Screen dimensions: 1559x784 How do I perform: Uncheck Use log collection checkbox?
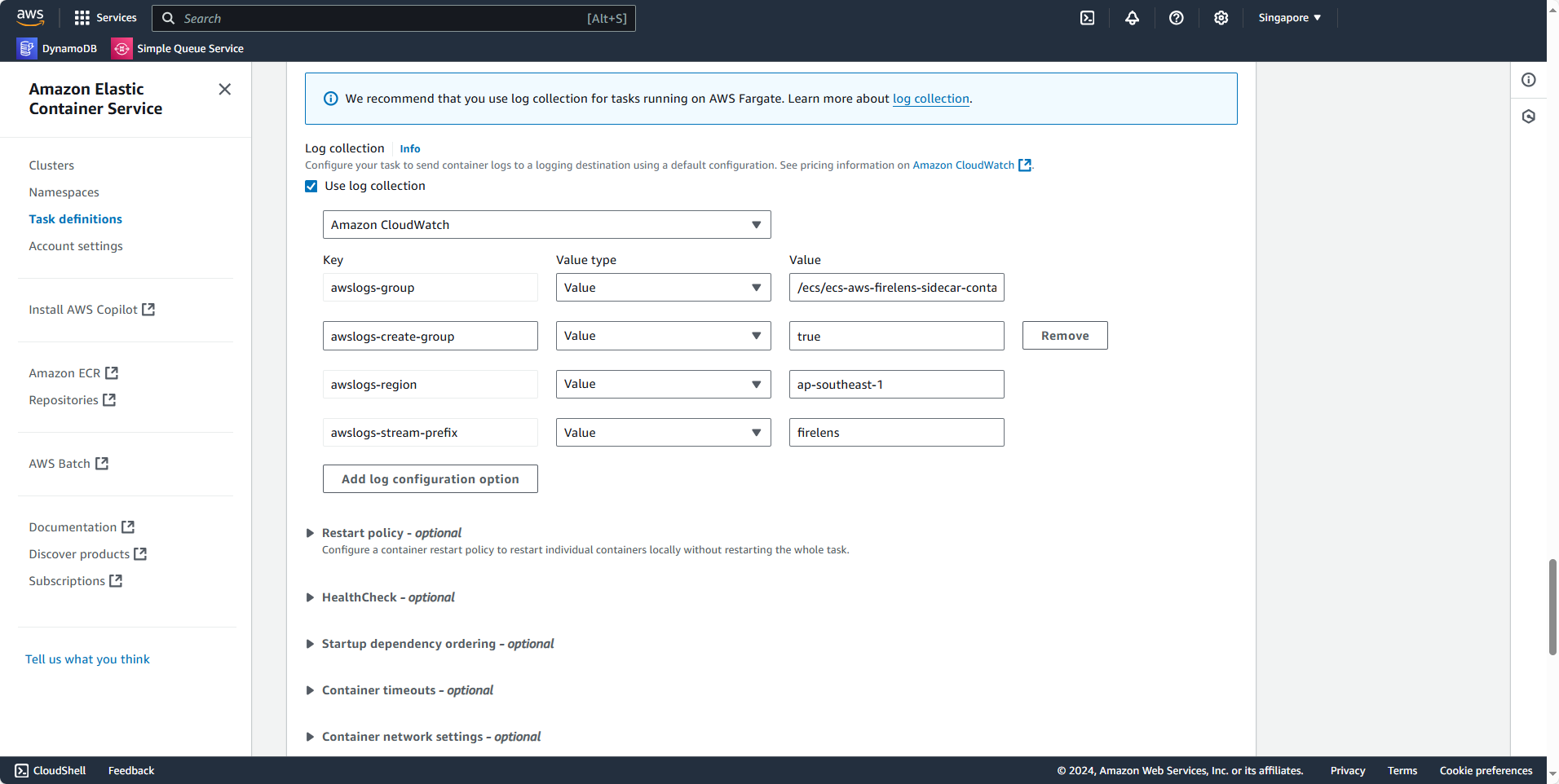click(x=311, y=187)
